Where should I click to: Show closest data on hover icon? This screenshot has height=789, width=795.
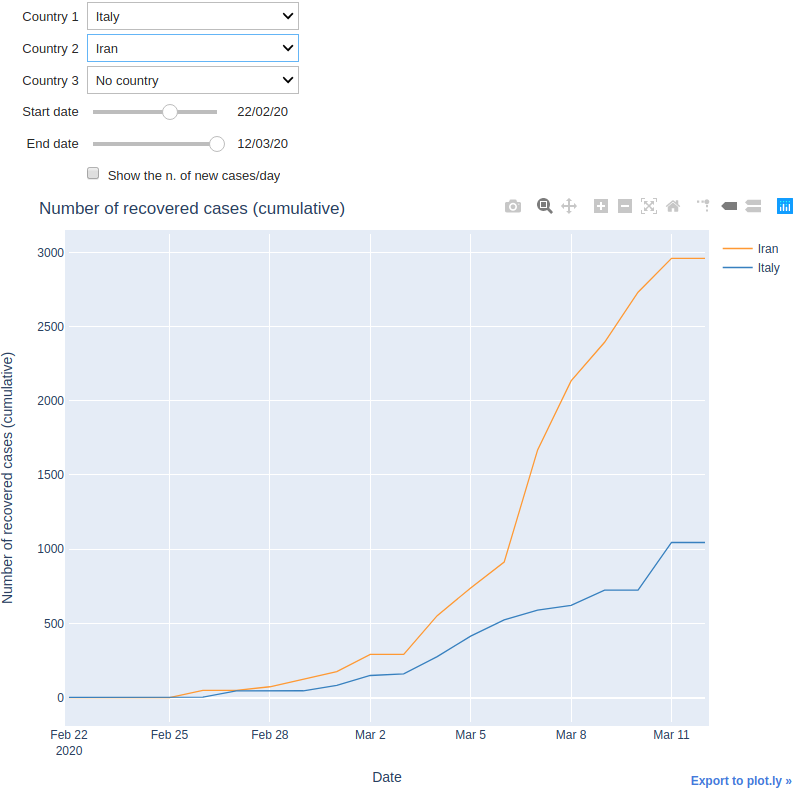pos(729,206)
